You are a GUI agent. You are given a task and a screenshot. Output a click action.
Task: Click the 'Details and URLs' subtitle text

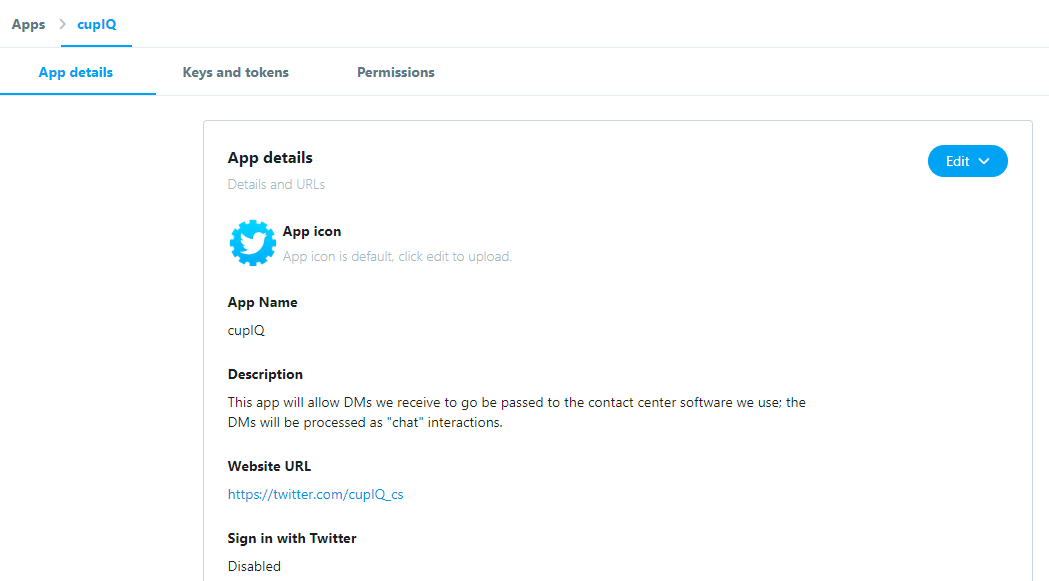276,185
